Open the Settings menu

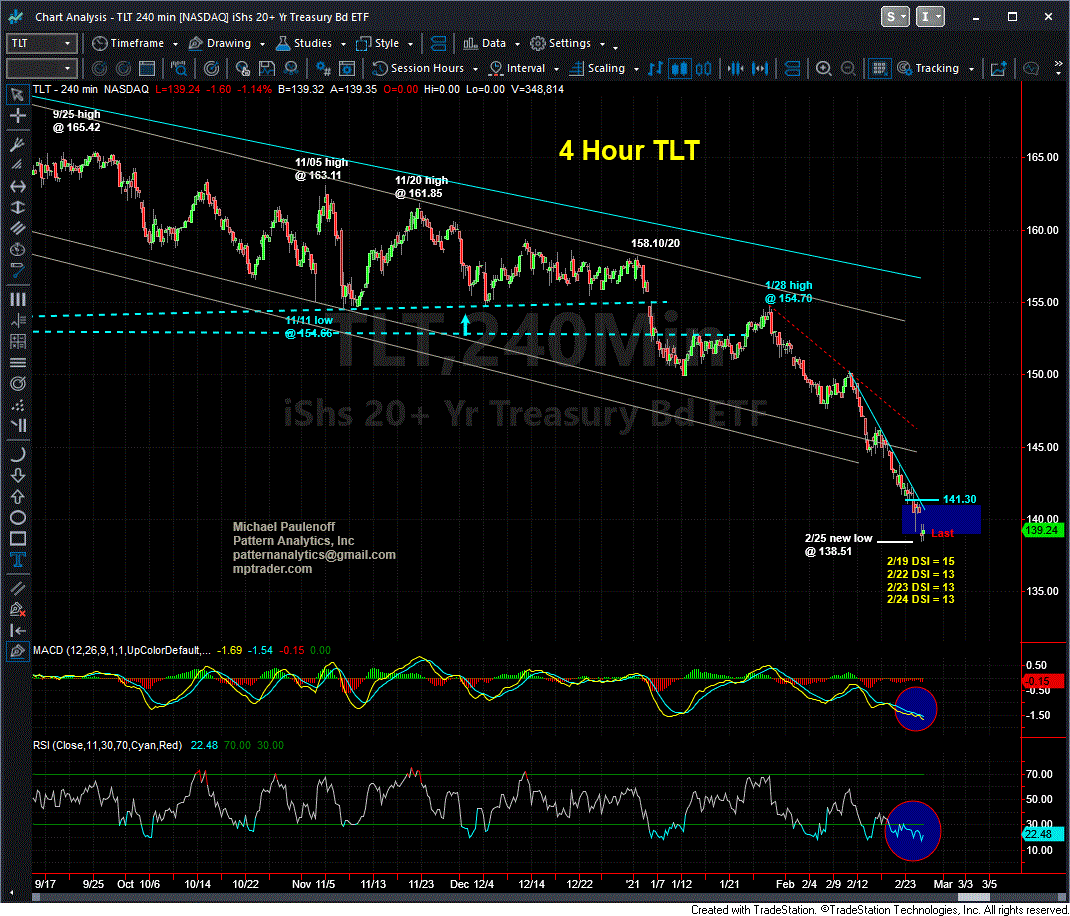(568, 44)
